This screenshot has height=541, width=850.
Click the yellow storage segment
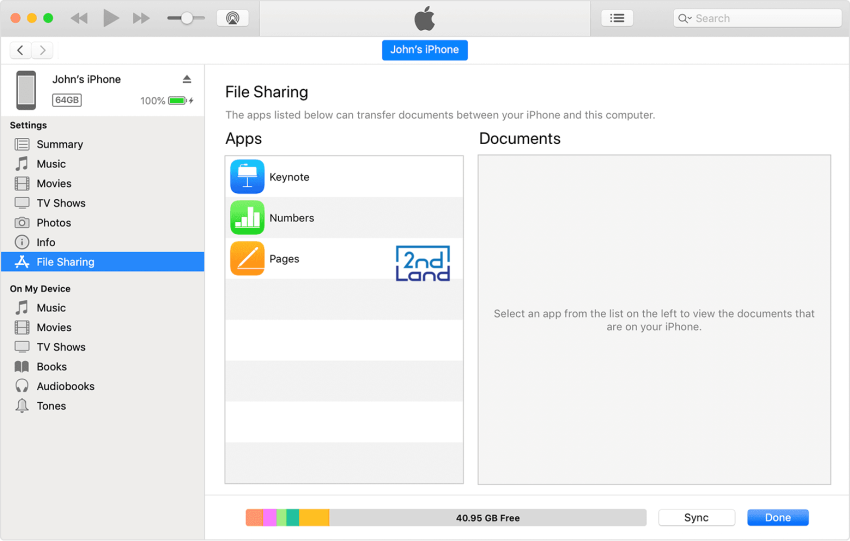tap(314, 517)
